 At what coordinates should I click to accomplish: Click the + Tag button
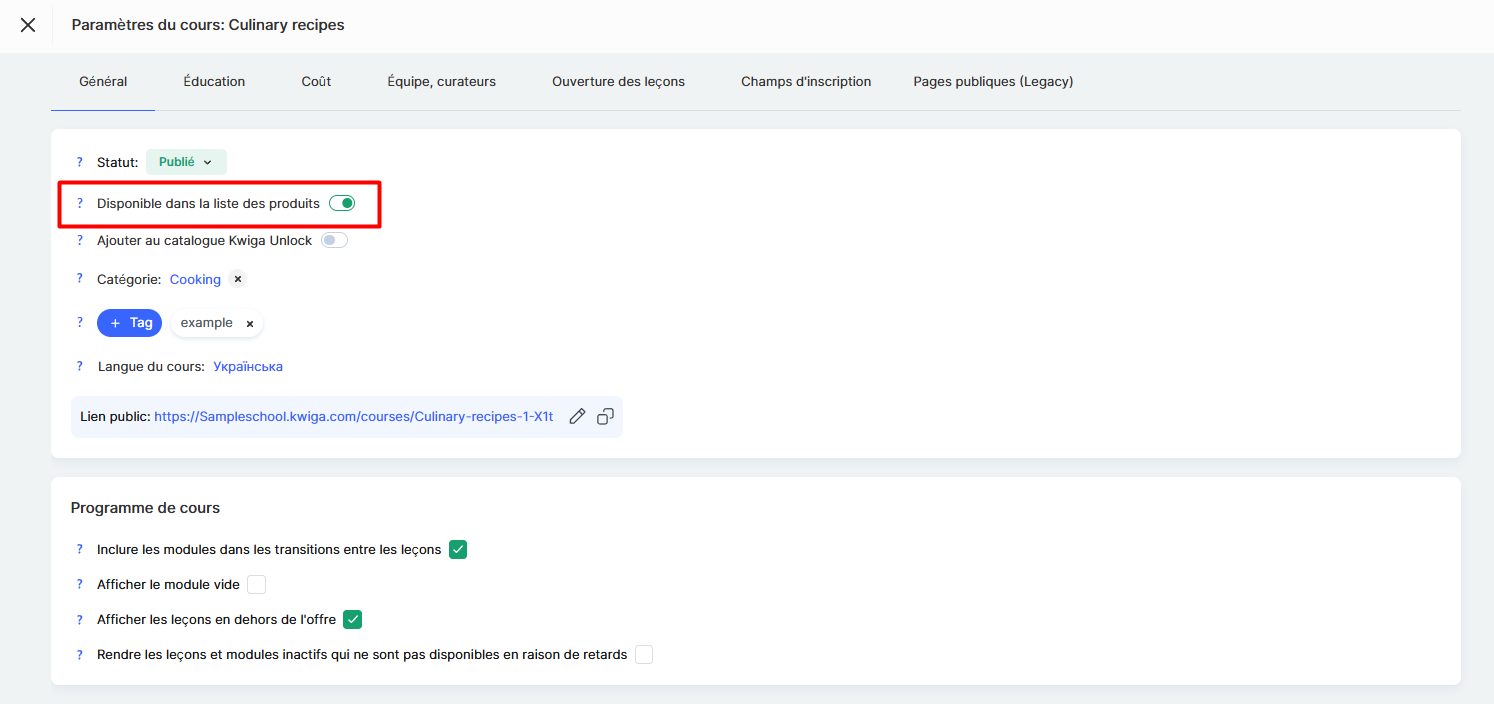click(x=129, y=323)
